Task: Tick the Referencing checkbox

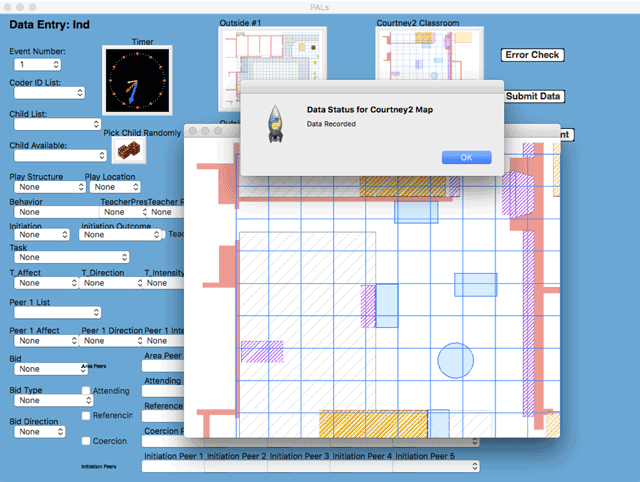Action: (86, 415)
